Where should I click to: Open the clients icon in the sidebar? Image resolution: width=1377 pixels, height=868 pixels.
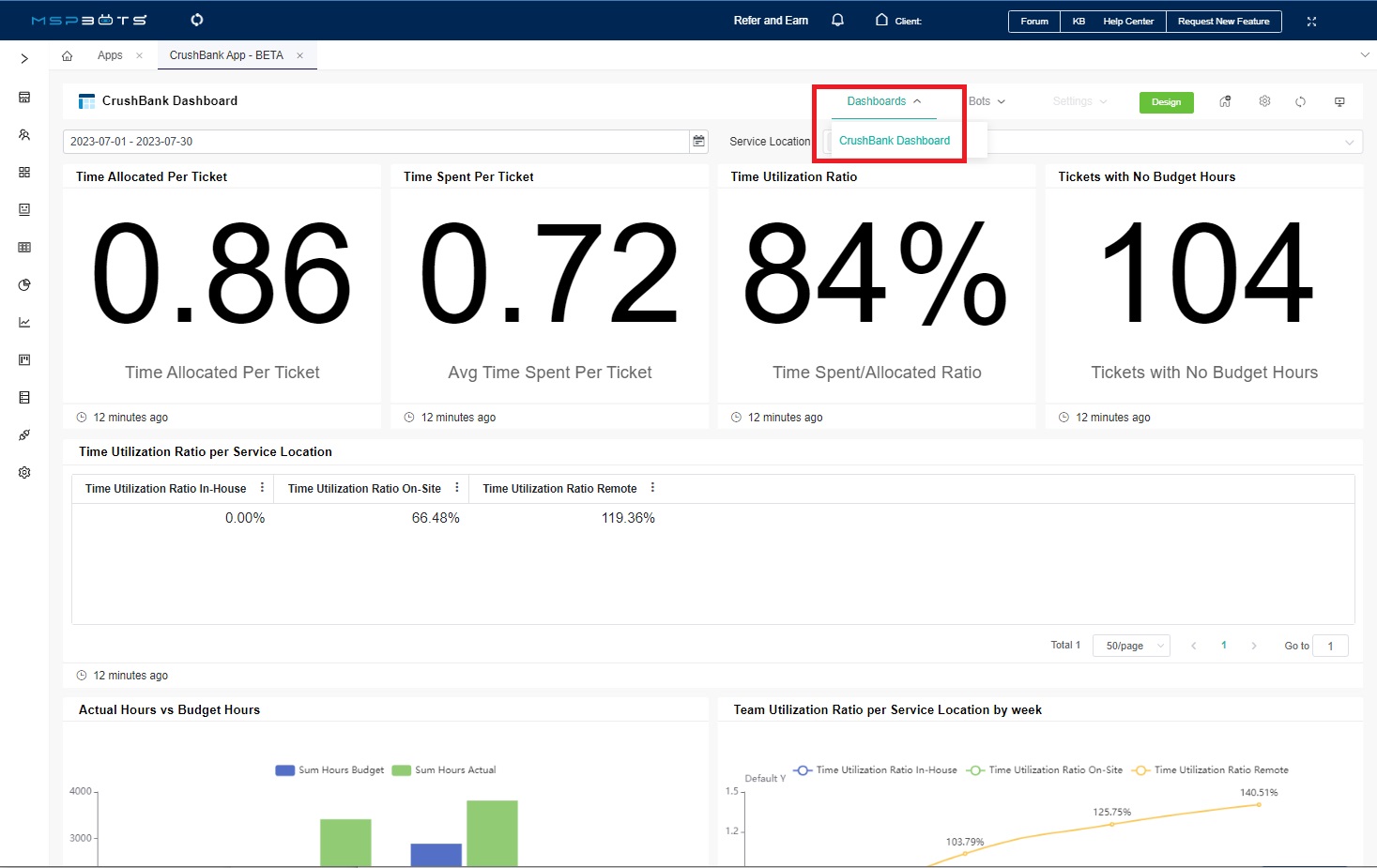pos(23,134)
